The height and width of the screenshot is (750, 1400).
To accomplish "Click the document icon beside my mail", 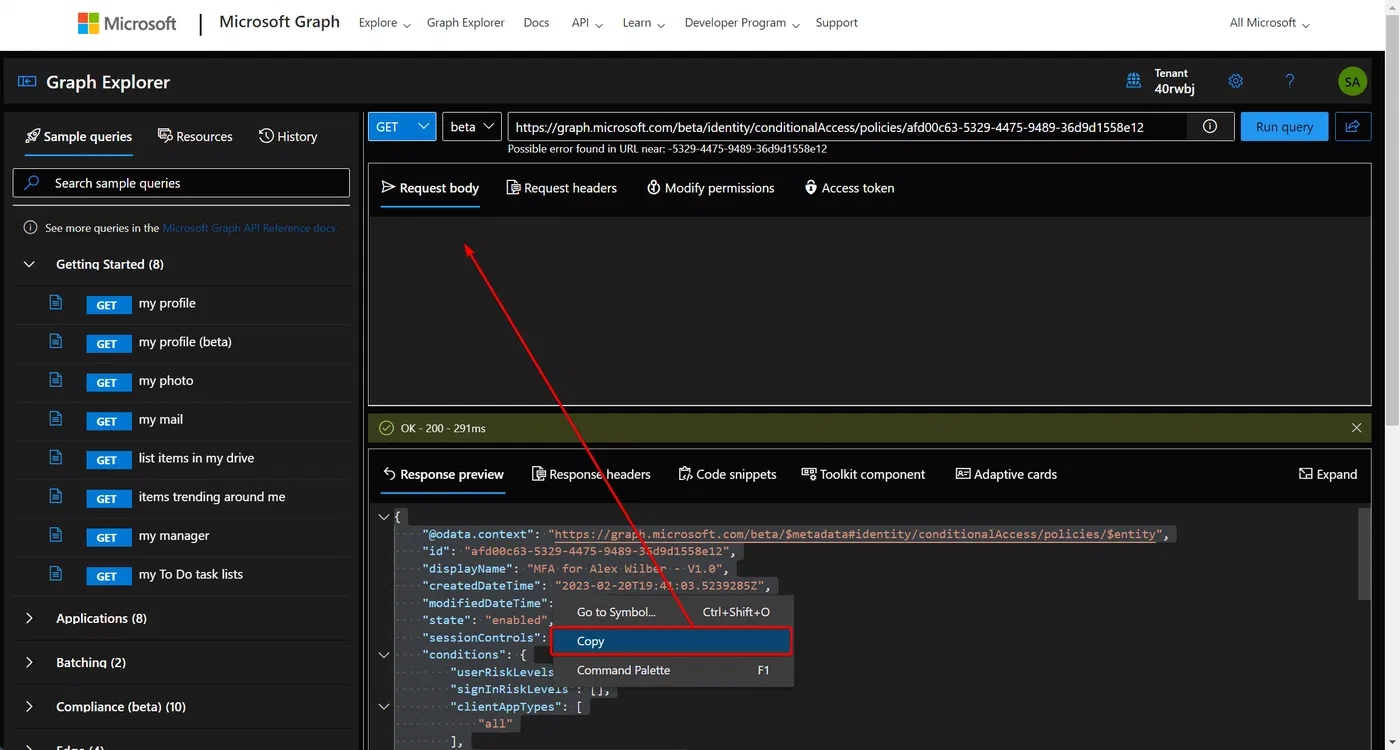I will pos(56,420).
